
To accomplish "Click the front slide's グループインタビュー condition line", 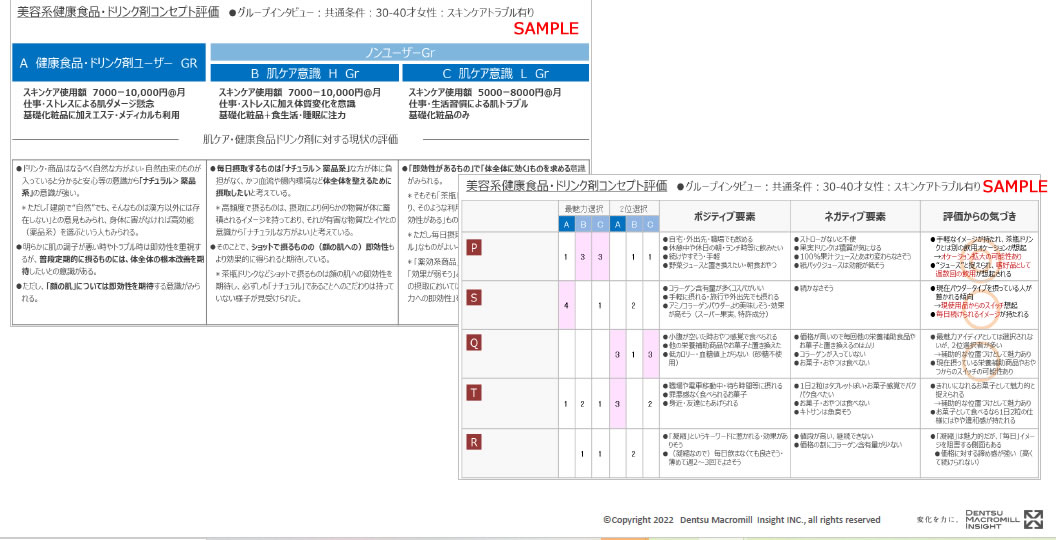I will tap(828, 186).
